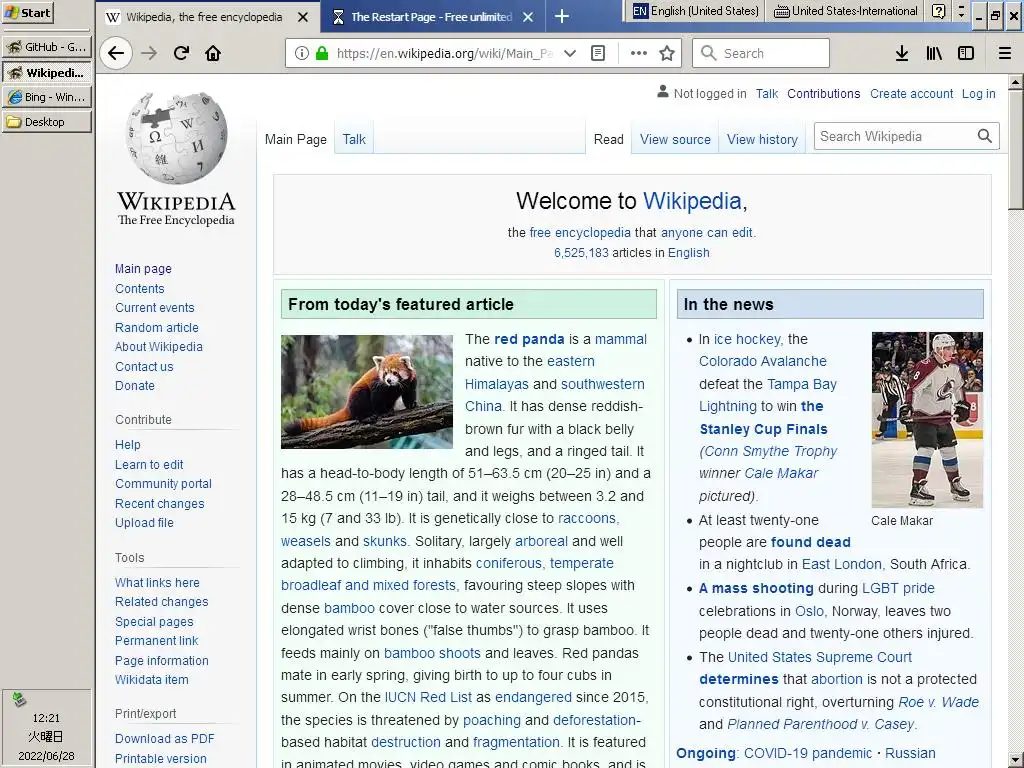Viewport: 1024px width, 768px height.
Task: Open the Desktop toolbar item
Action: click(46, 121)
